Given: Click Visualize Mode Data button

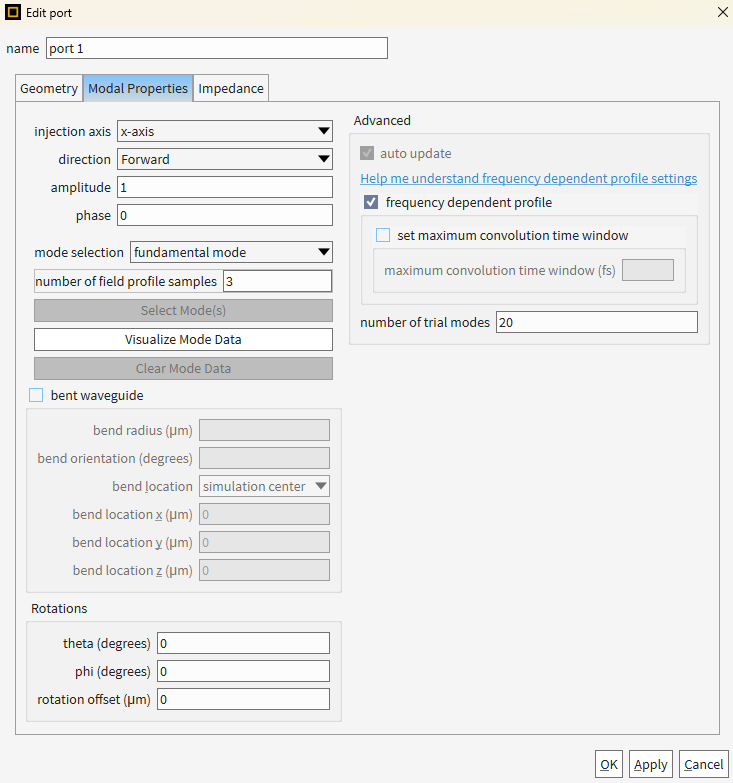Looking at the screenshot, I should (x=183, y=340).
